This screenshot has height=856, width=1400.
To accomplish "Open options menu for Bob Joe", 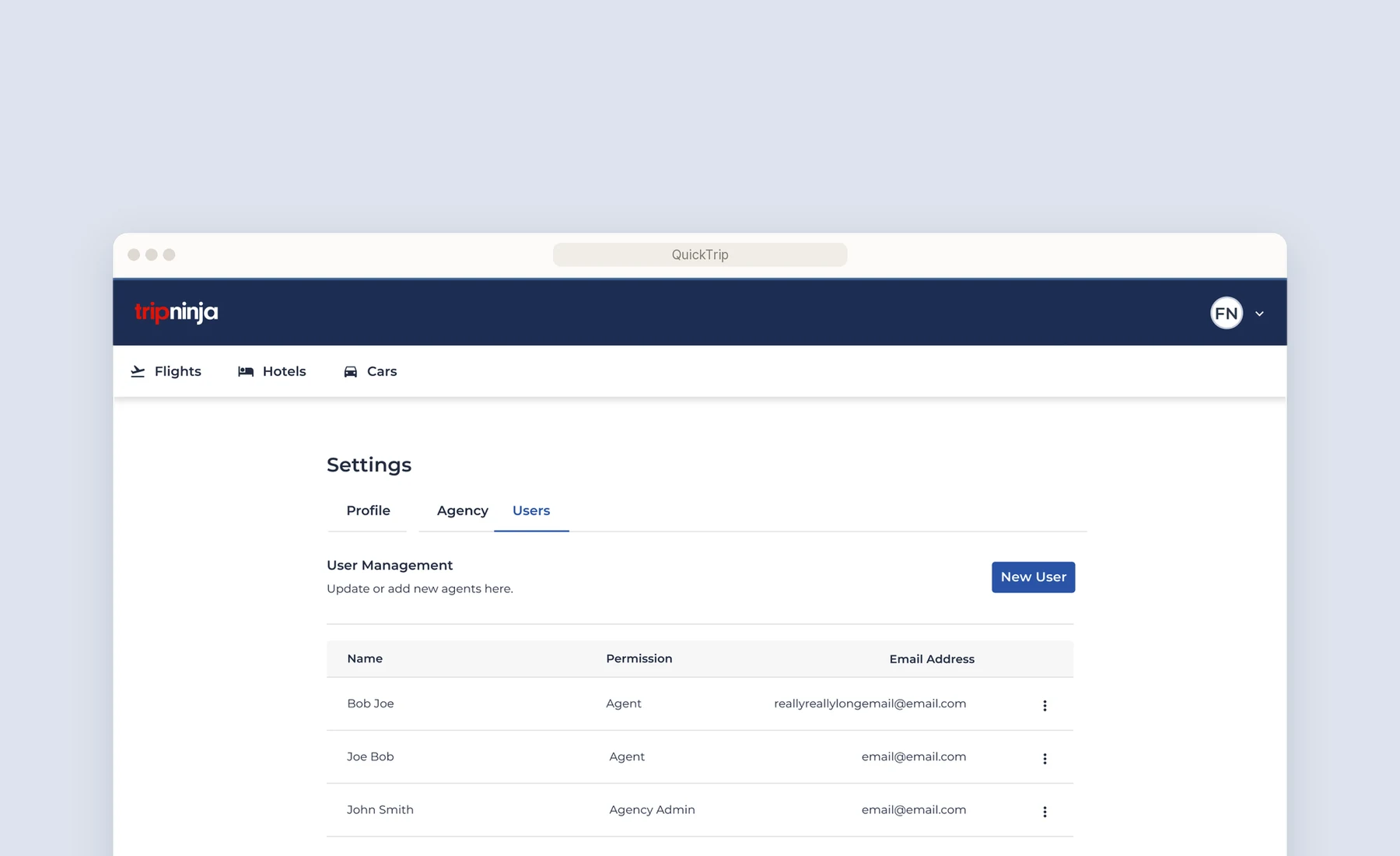I will click(x=1045, y=705).
